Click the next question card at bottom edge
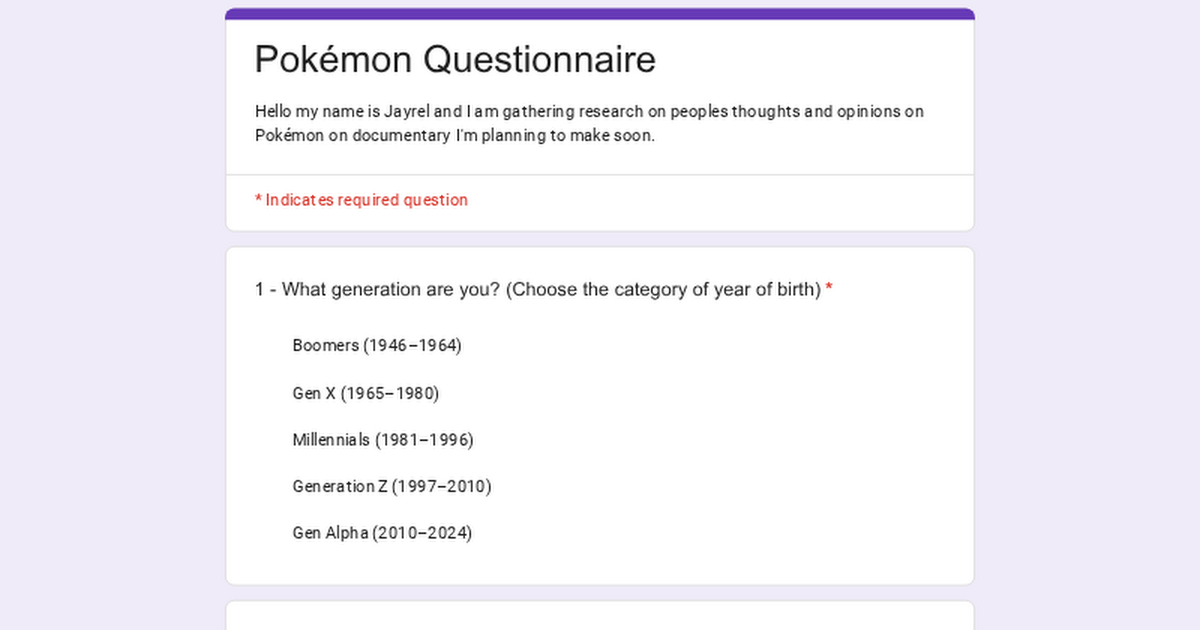The image size is (1200, 630). (x=600, y=615)
